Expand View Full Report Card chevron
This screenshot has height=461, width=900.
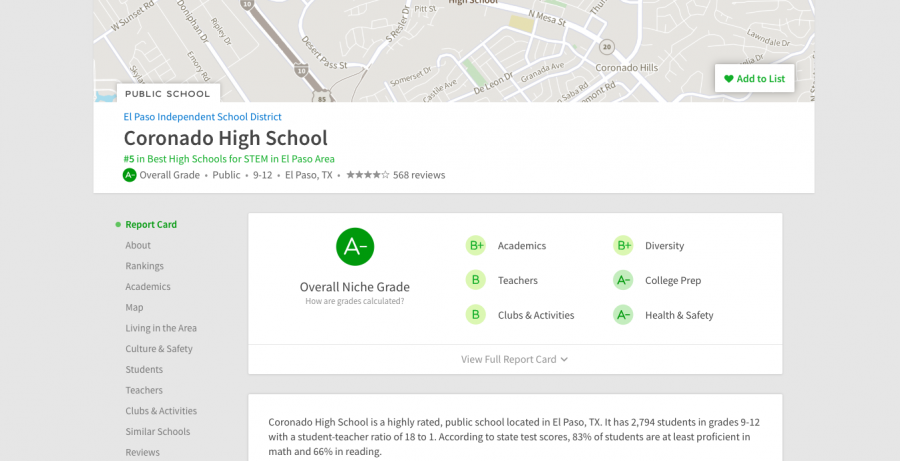pos(564,359)
